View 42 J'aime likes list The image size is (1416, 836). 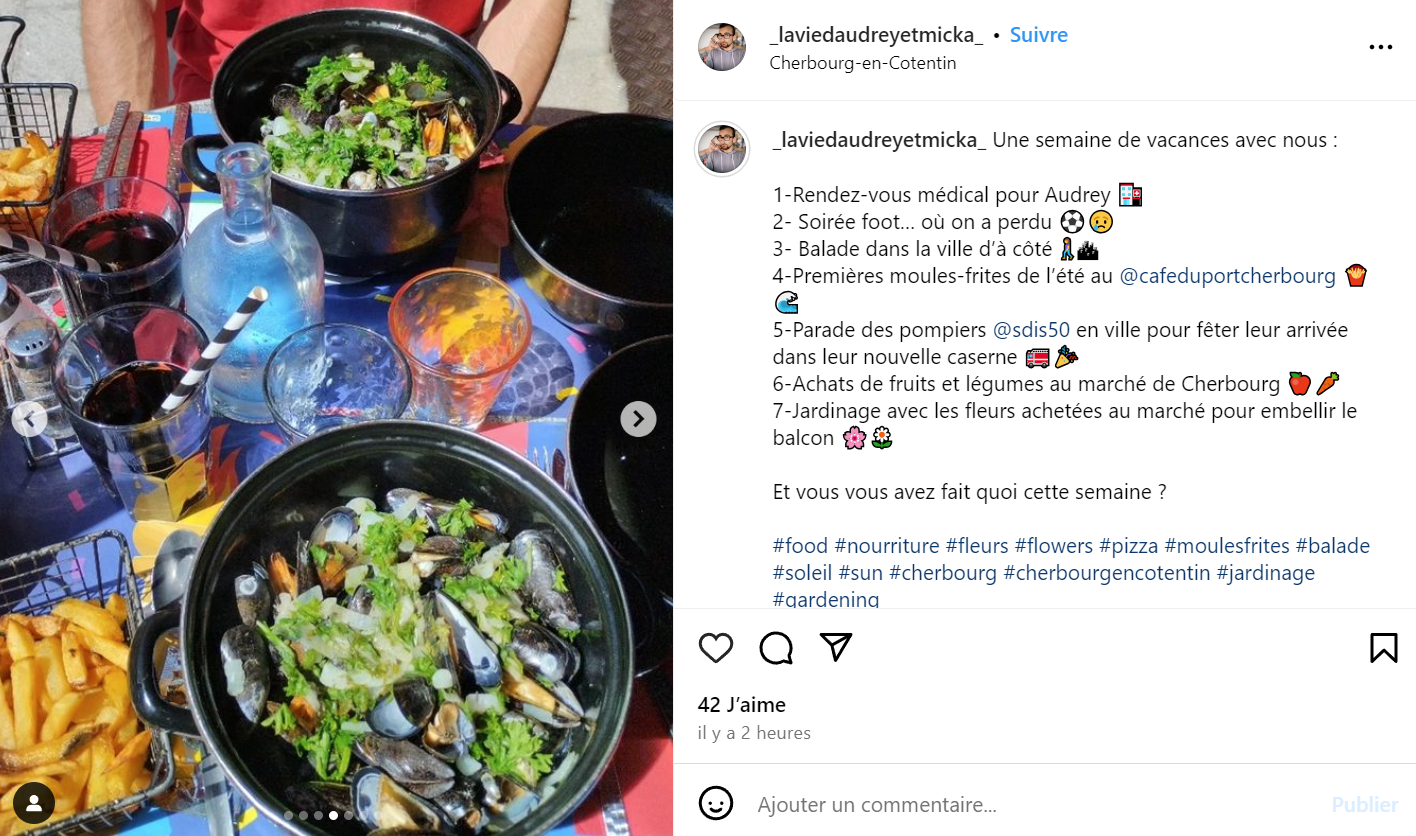click(x=742, y=705)
